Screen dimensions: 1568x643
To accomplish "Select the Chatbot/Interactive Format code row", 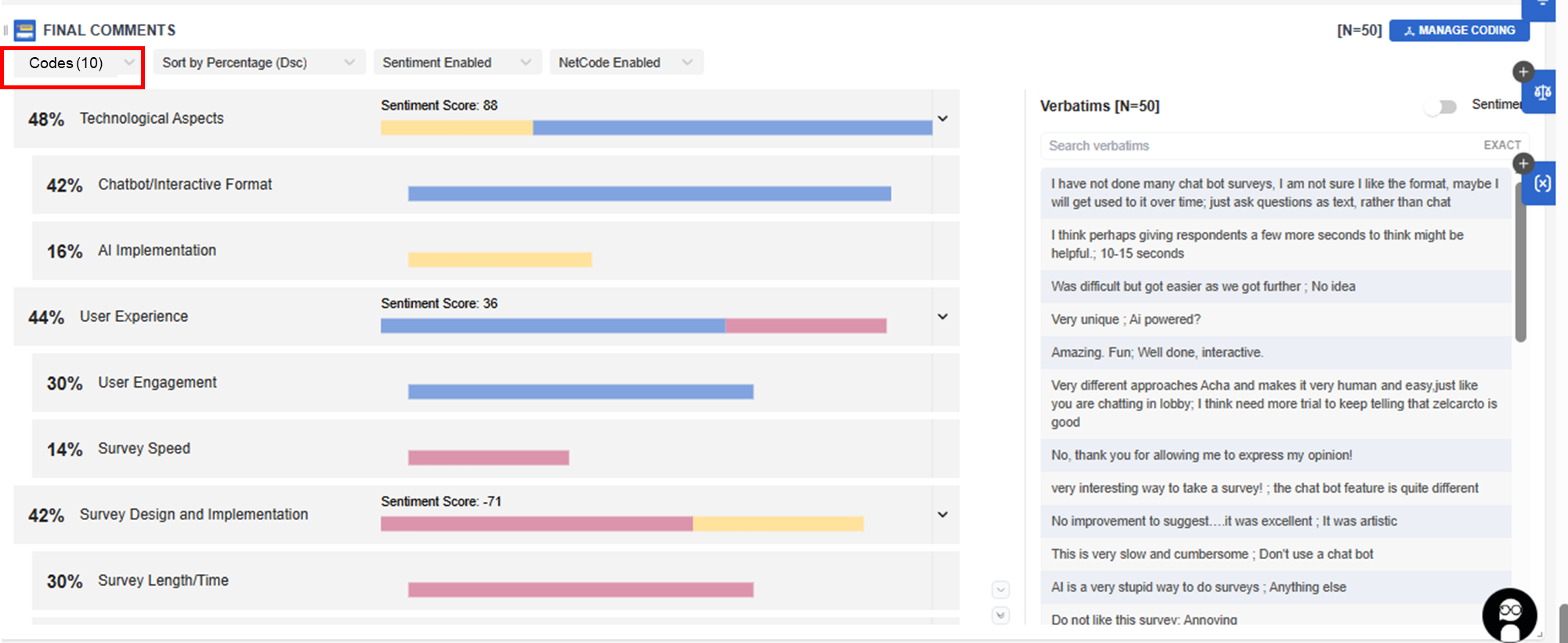I will click(x=185, y=185).
